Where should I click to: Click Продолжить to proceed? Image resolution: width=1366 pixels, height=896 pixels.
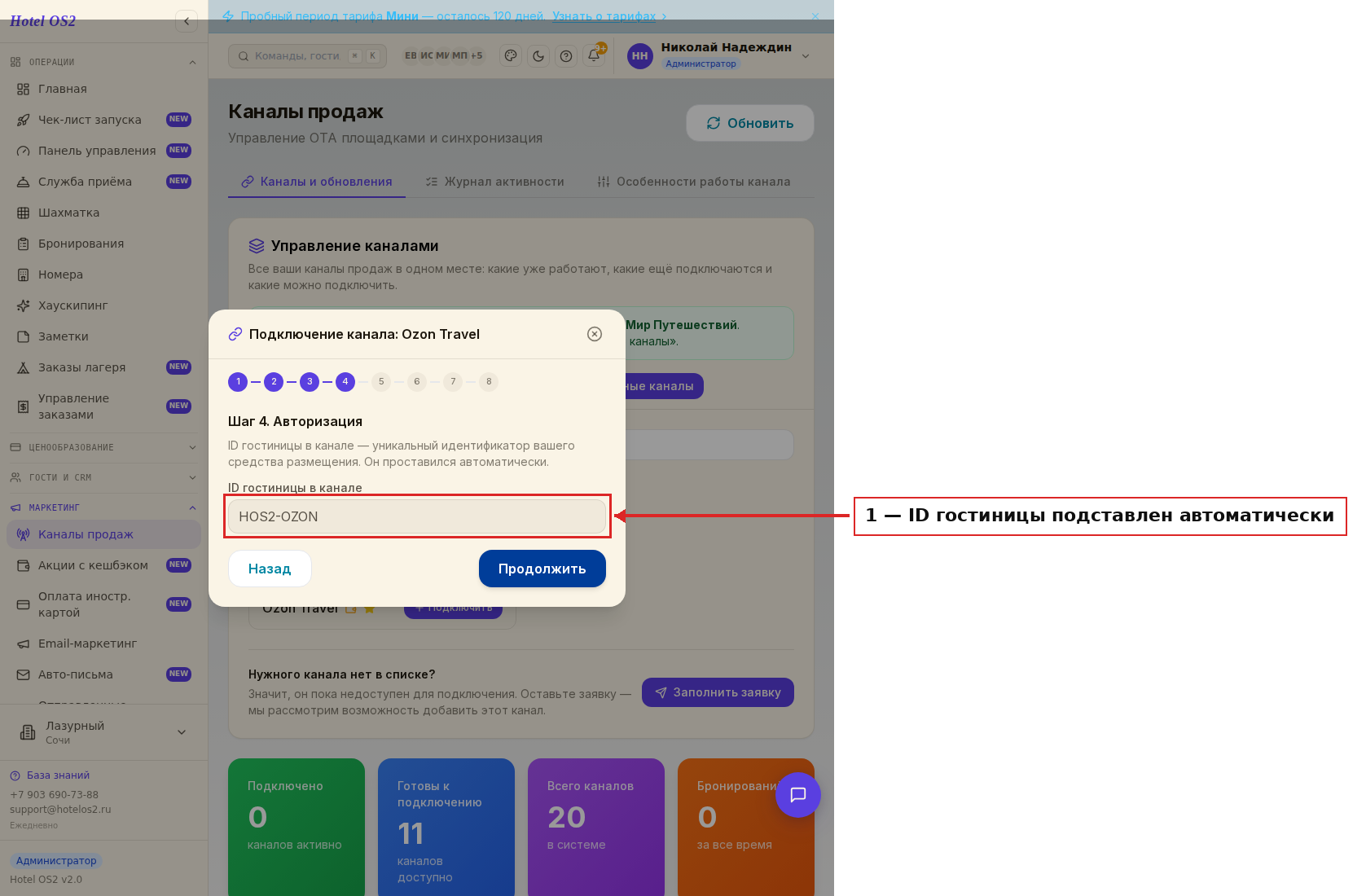pos(542,569)
